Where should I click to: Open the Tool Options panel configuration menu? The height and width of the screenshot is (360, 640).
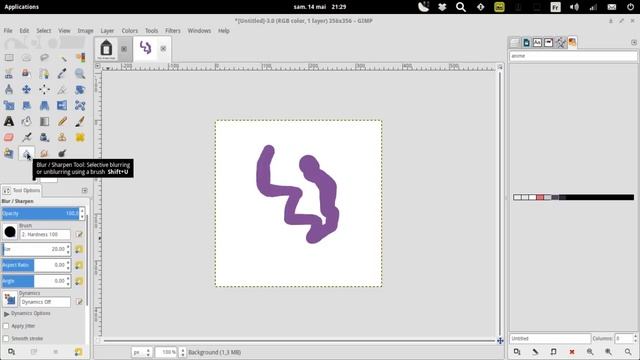84,191
